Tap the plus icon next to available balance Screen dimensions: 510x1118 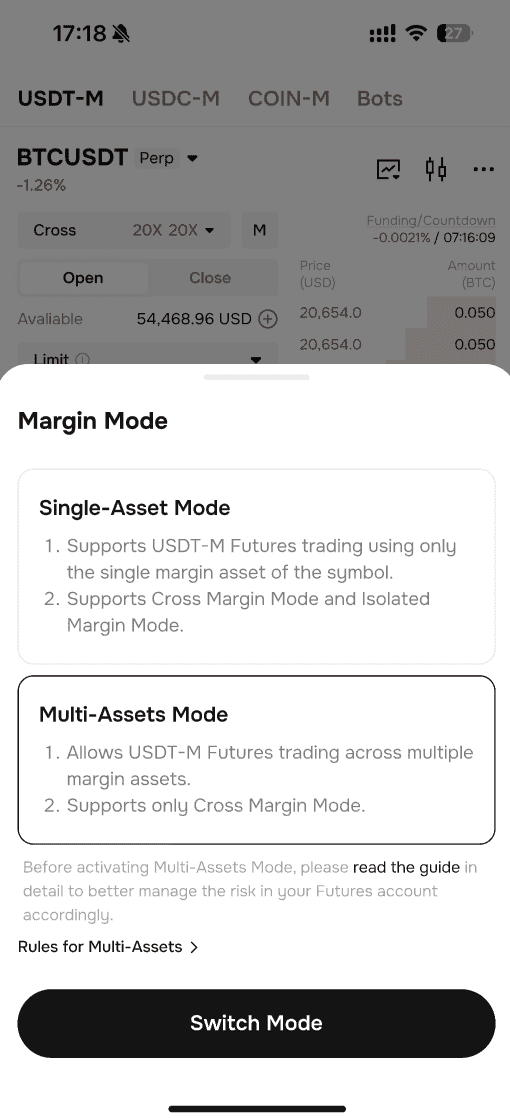267,319
